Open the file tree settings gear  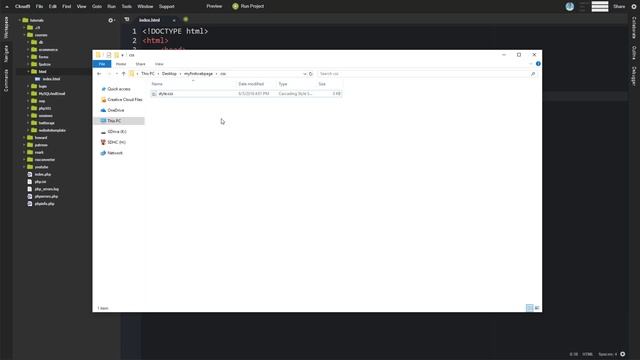point(111,20)
